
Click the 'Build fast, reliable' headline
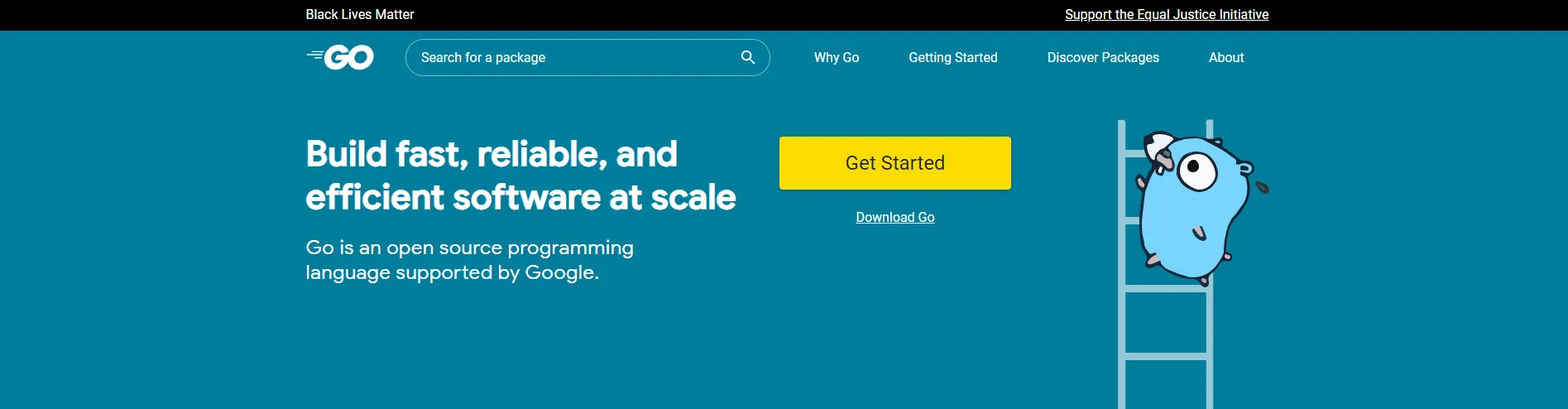pyautogui.click(x=491, y=154)
